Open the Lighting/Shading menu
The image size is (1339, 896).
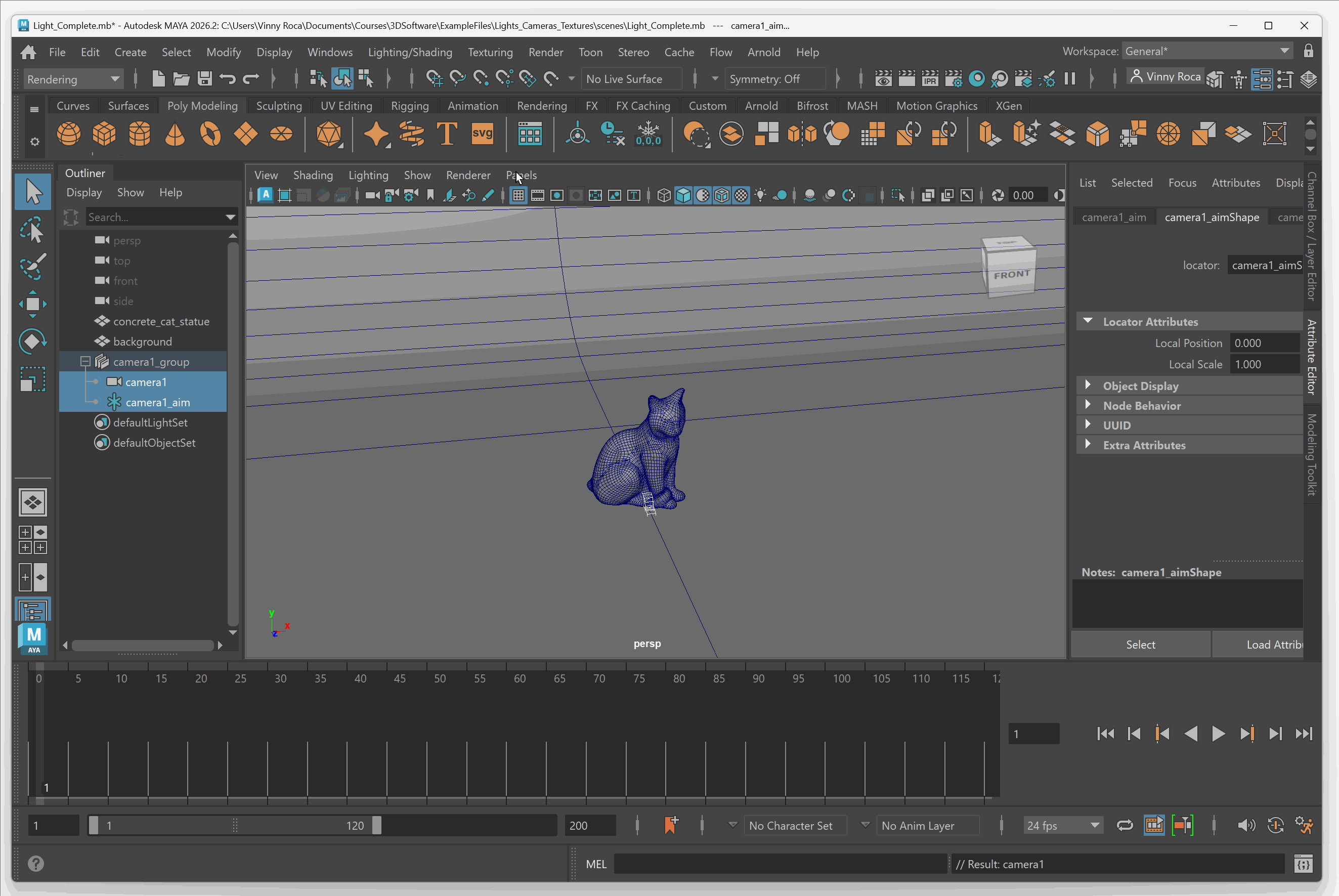point(410,52)
